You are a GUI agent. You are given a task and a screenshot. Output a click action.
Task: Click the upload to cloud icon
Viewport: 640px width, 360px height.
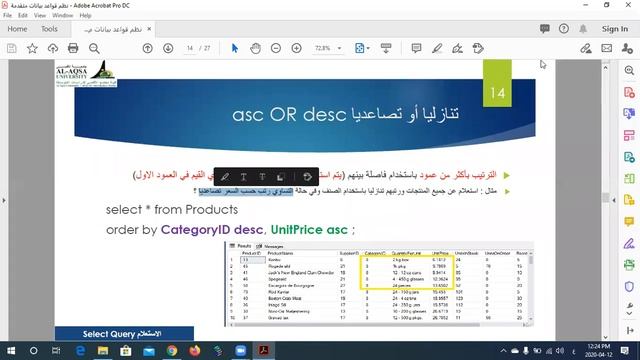[x=53, y=49]
